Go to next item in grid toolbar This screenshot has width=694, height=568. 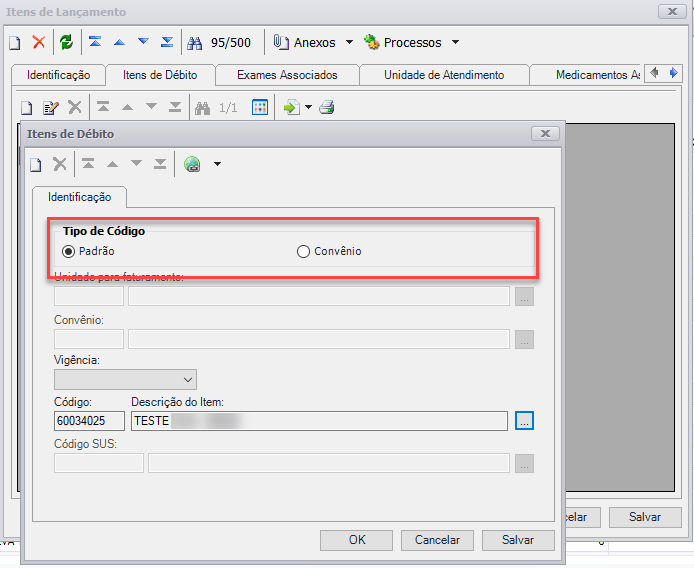(x=151, y=106)
